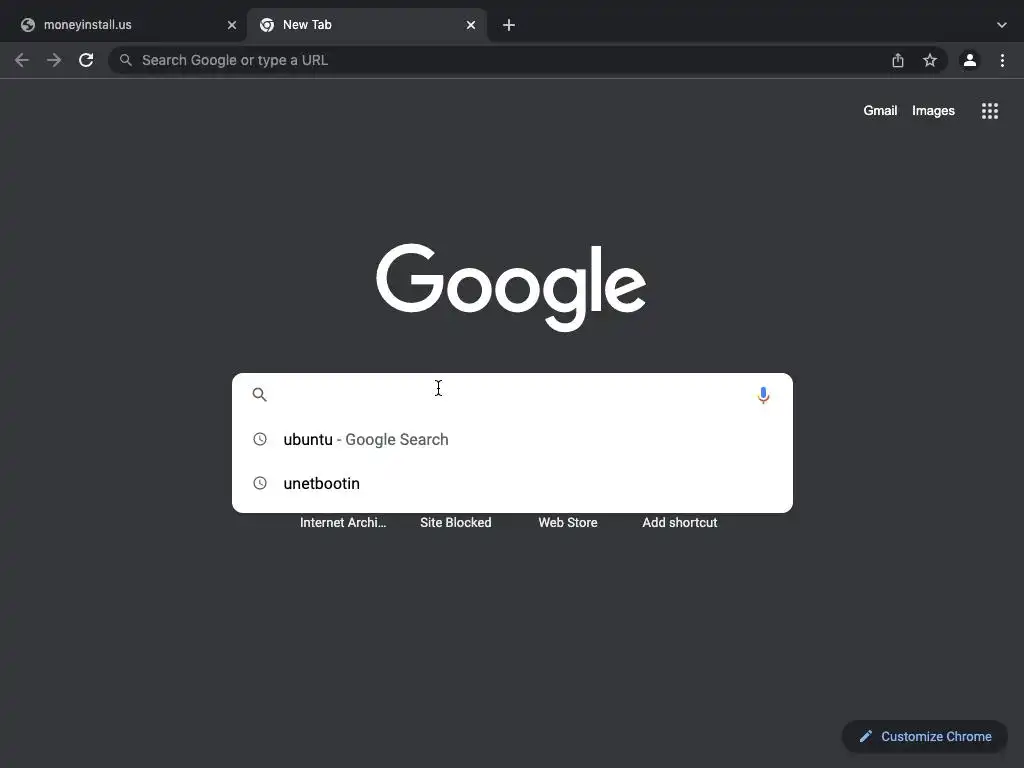Screen dimensions: 1024x768
Task: Choose the ubuntu Google Search suggestion
Action: [x=513, y=440]
